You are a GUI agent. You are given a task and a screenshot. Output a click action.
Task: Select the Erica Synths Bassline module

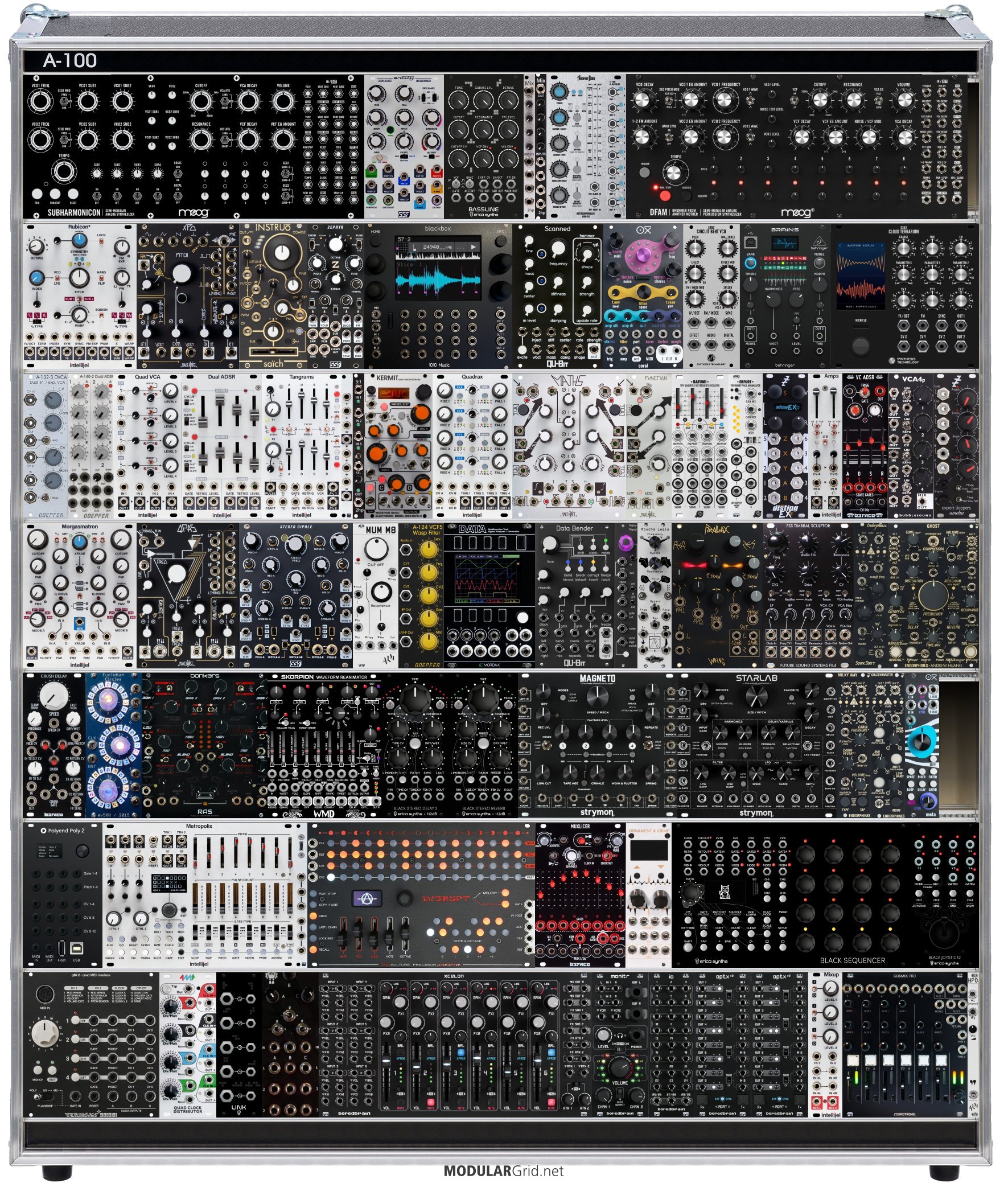(484, 146)
